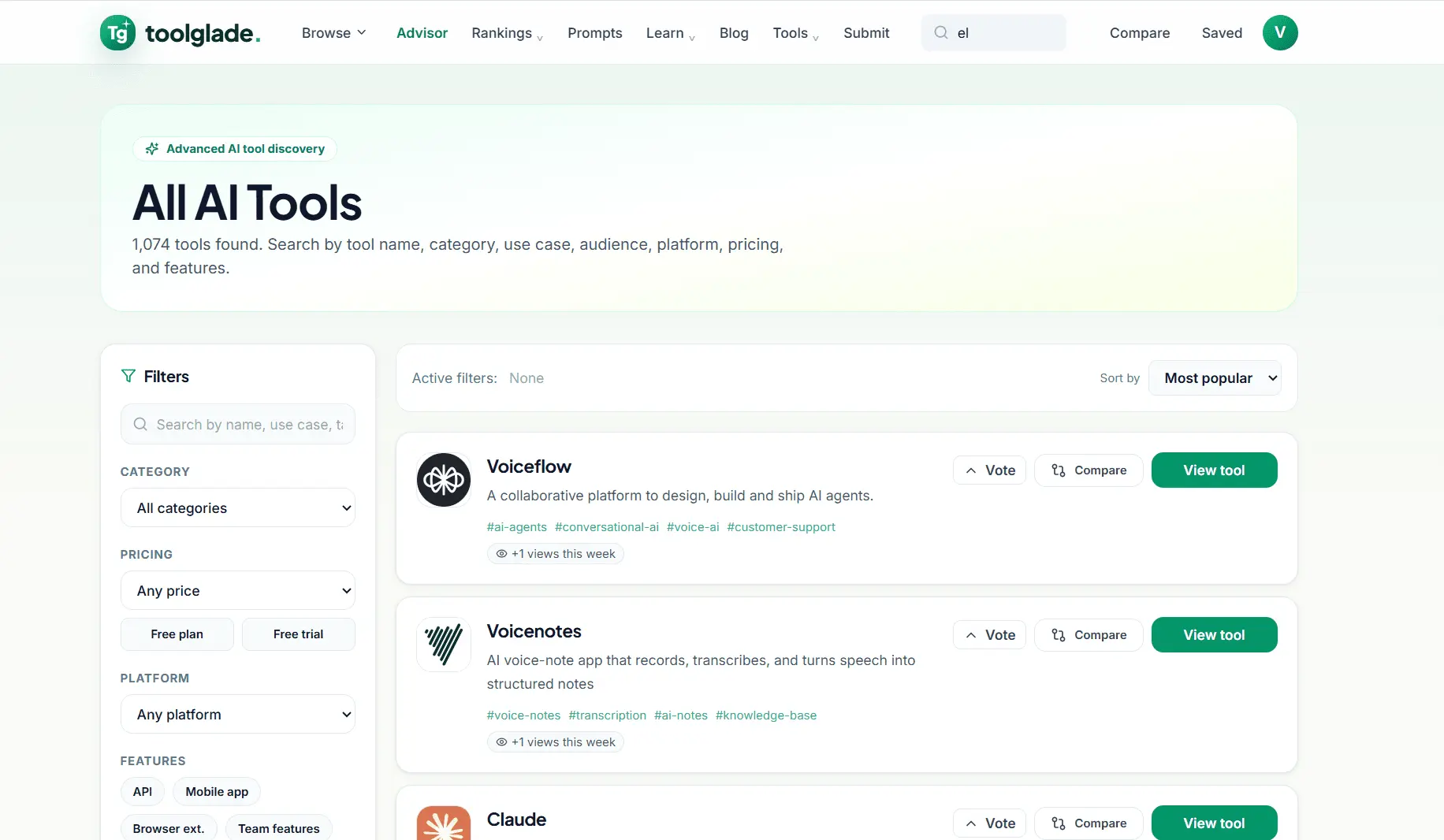Open the Blog page
Screen dimensions: 1444x840
click(734, 33)
